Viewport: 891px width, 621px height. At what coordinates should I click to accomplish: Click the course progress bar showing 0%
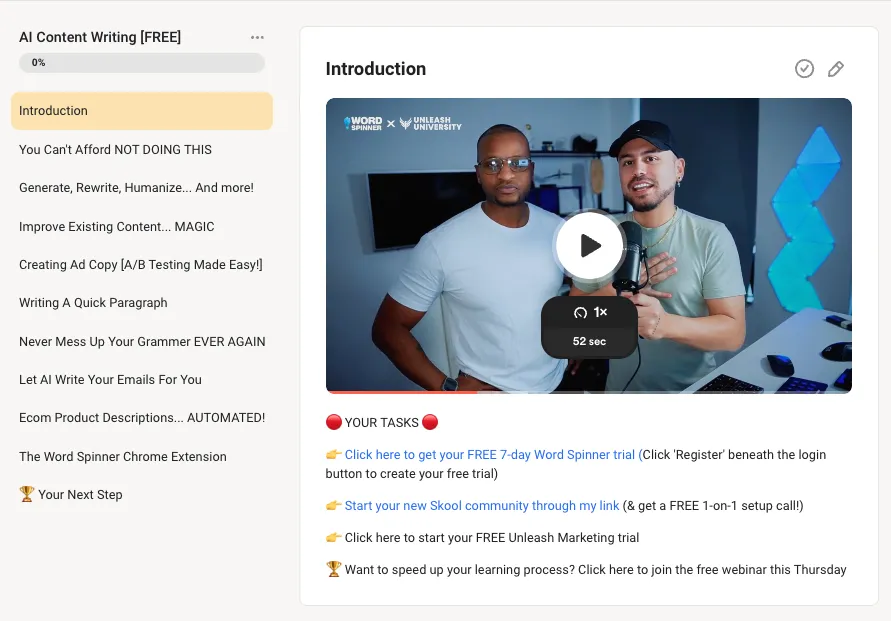[141, 62]
